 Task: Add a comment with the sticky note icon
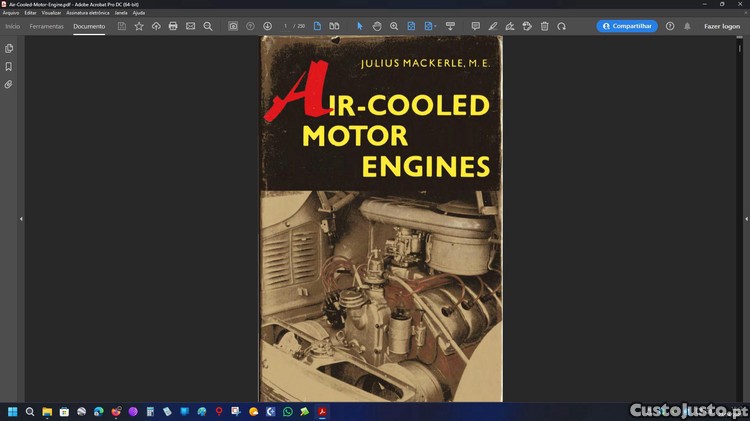tap(475, 26)
